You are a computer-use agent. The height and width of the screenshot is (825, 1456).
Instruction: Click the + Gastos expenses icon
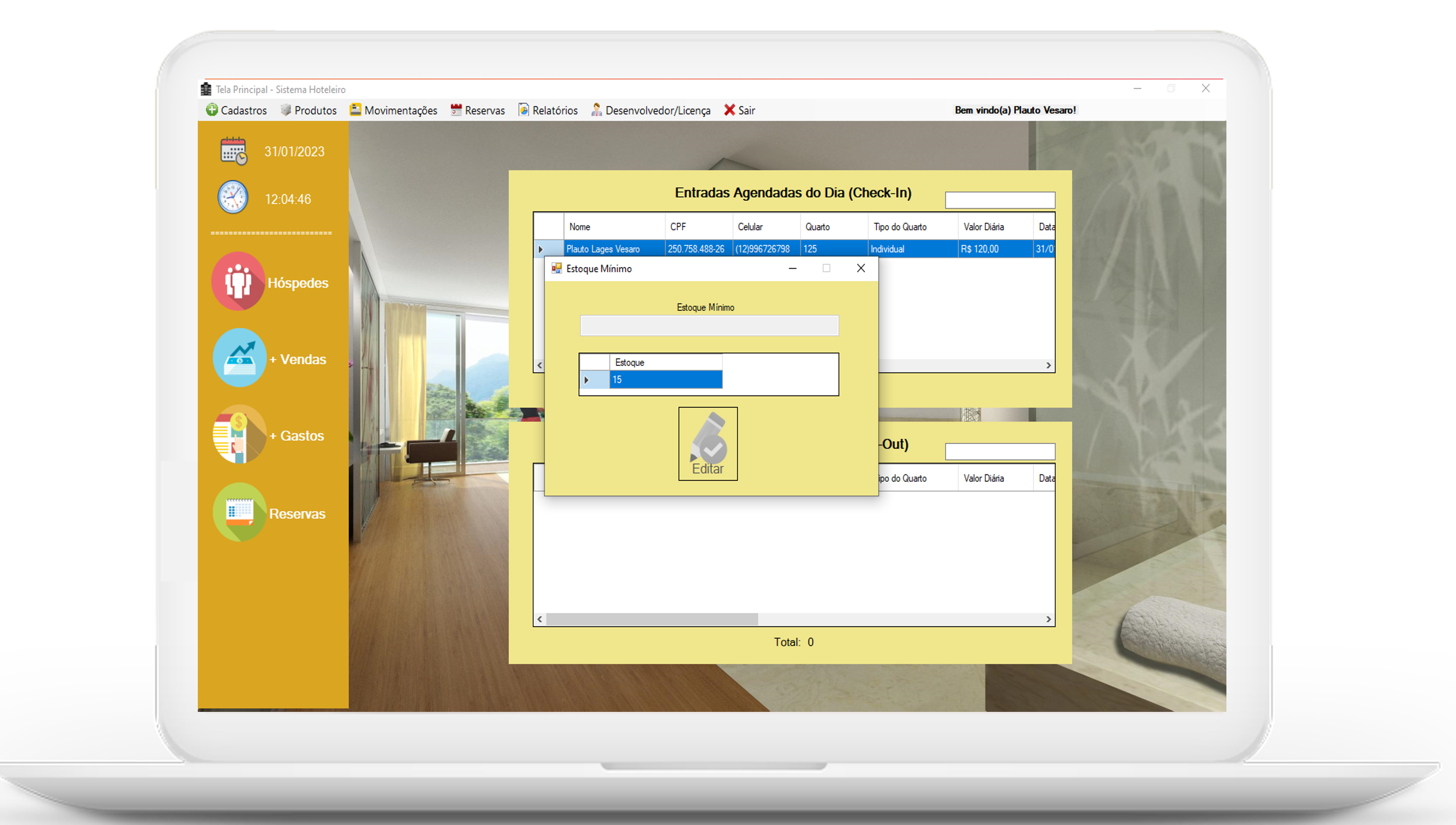[239, 434]
